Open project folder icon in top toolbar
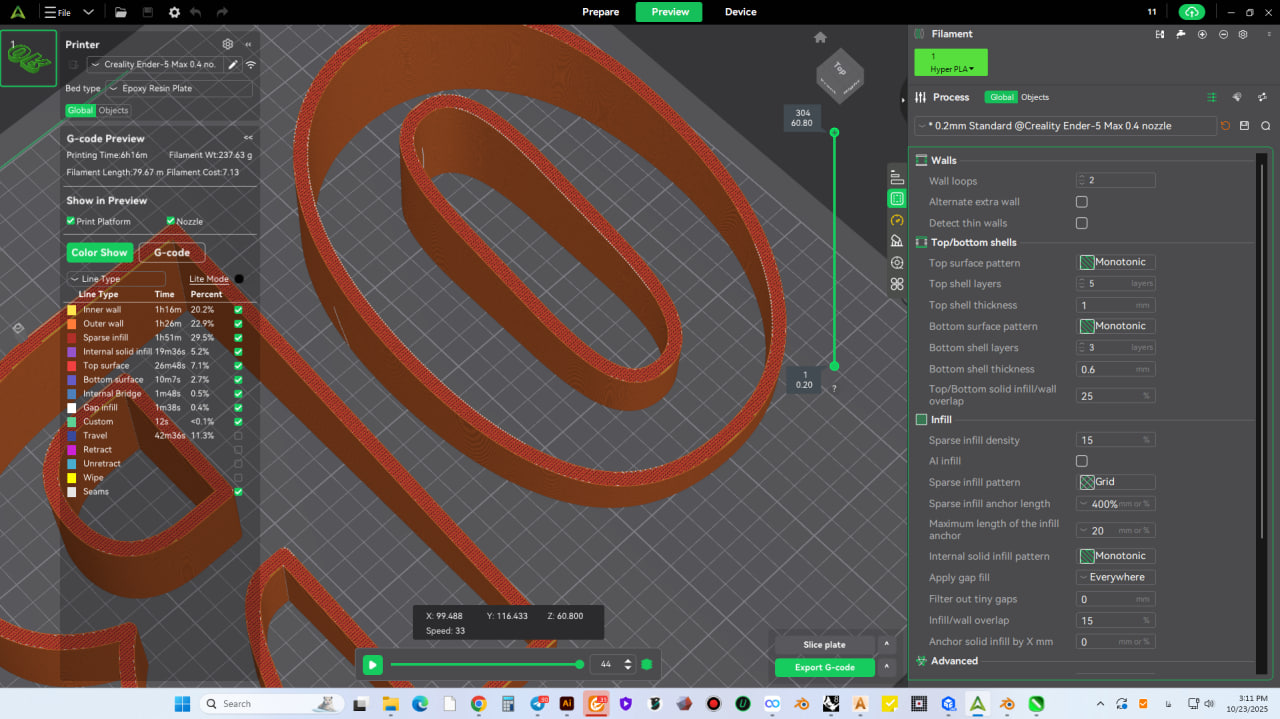 pos(120,12)
